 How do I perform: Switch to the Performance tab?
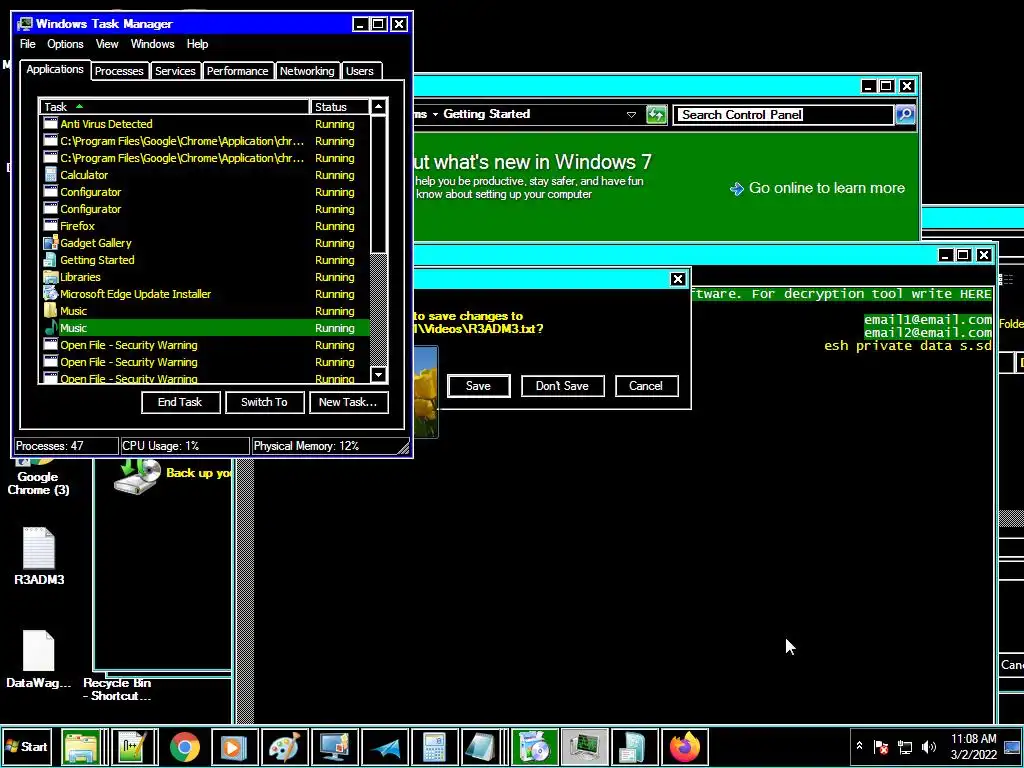(237, 71)
